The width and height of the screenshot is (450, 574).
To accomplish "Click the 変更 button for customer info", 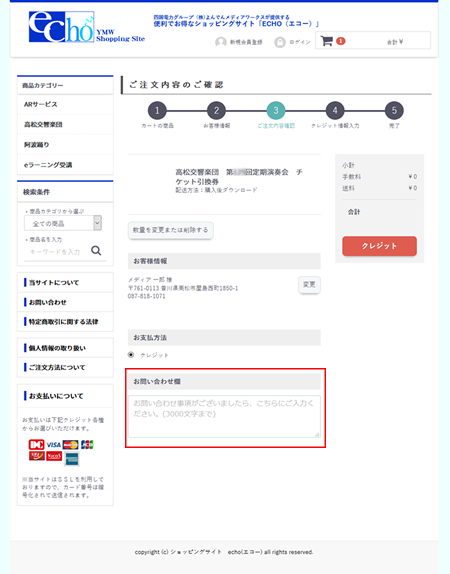I will [309, 284].
